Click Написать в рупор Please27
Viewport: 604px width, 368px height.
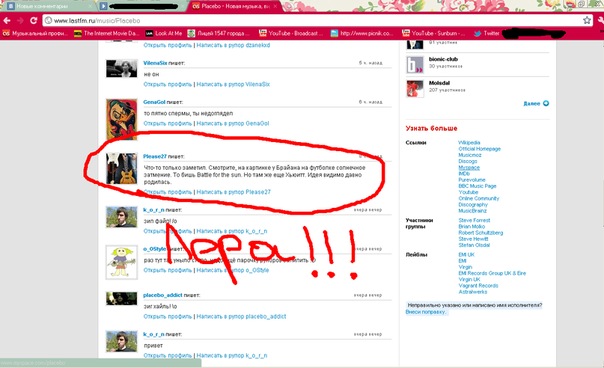pyautogui.click(x=233, y=192)
